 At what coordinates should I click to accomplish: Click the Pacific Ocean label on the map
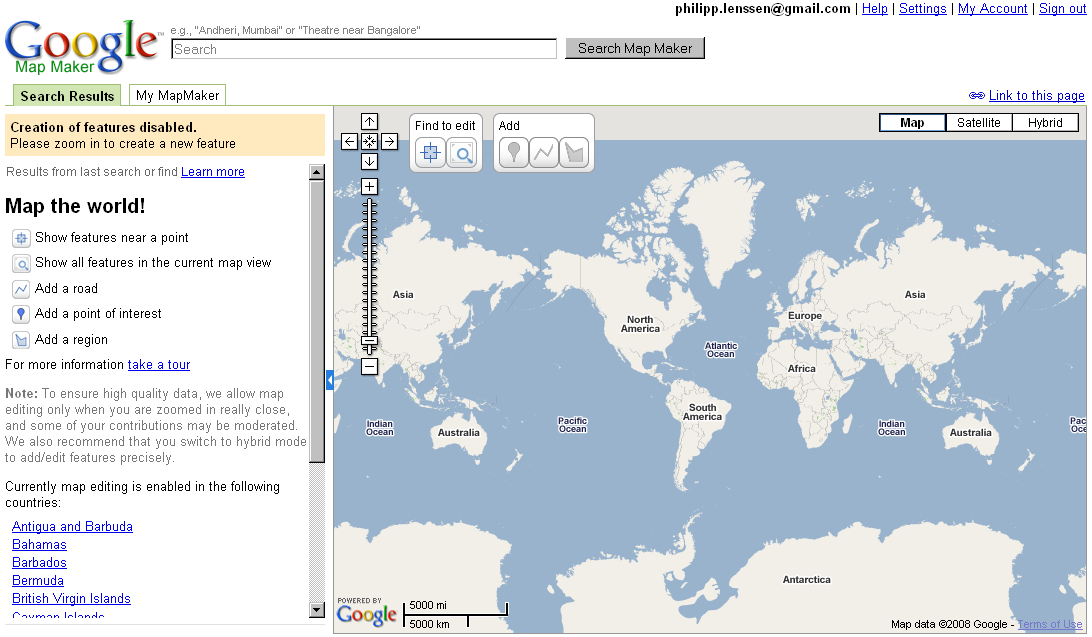tap(572, 425)
